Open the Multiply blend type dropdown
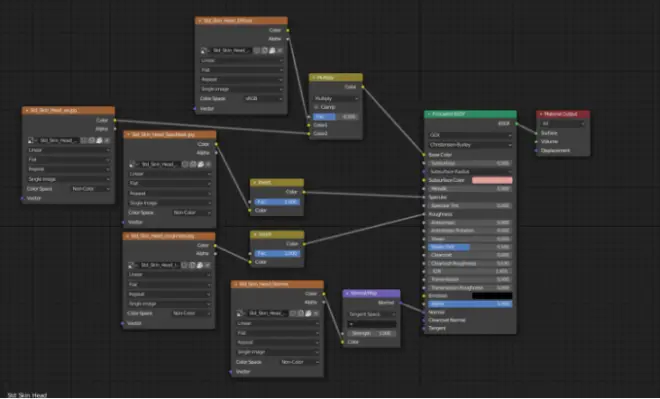Image resolution: width=660 pixels, height=399 pixels. (x=336, y=98)
